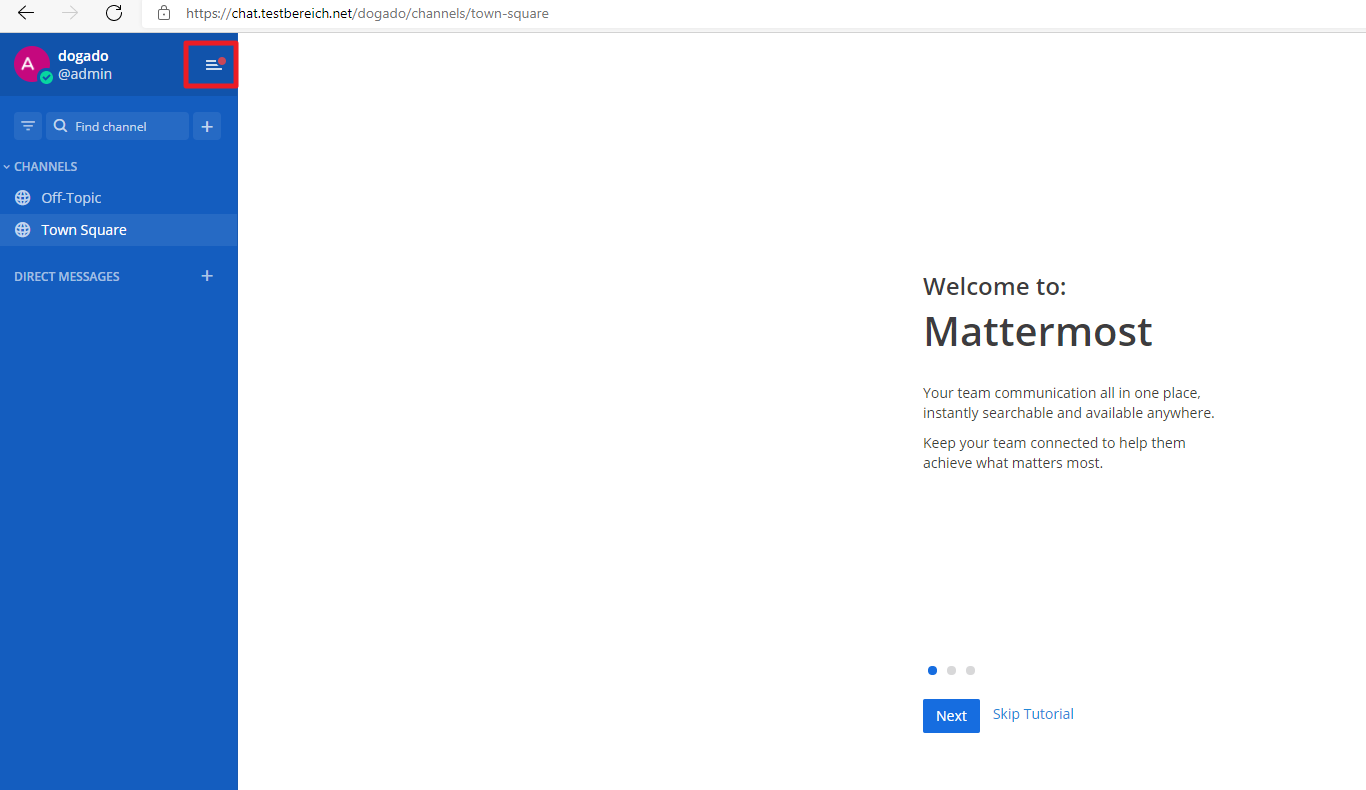Viewport: 1366px width, 790px height.
Task: Click the browser forward arrow
Action: pyautogui.click(x=70, y=14)
